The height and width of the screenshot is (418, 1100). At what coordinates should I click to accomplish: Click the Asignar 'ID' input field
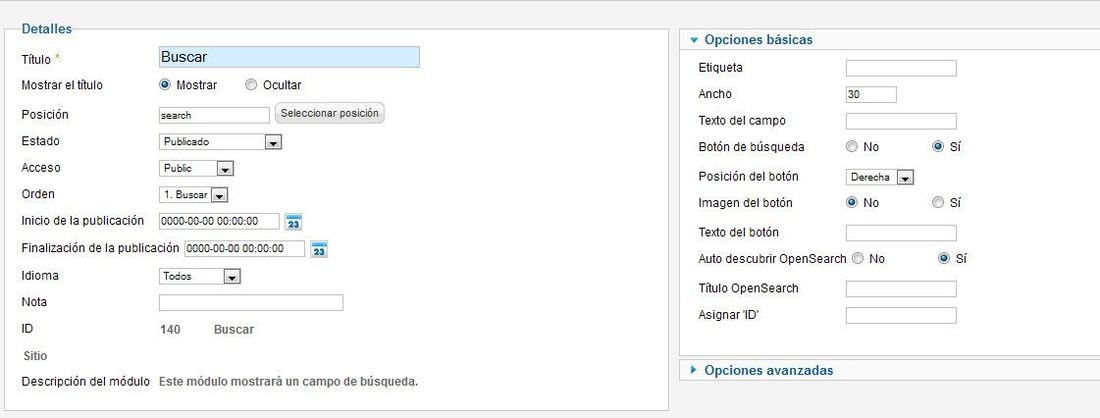(x=901, y=316)
